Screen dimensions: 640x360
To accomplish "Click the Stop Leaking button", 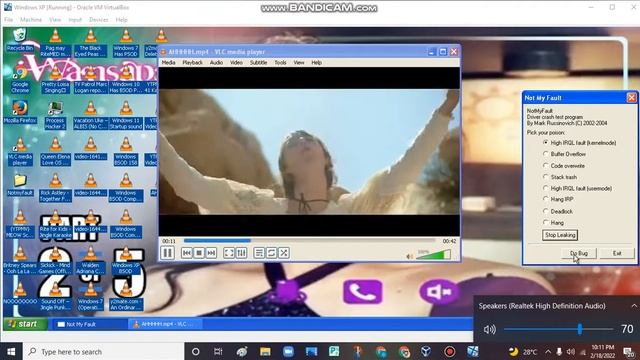I will click(560, 235).
